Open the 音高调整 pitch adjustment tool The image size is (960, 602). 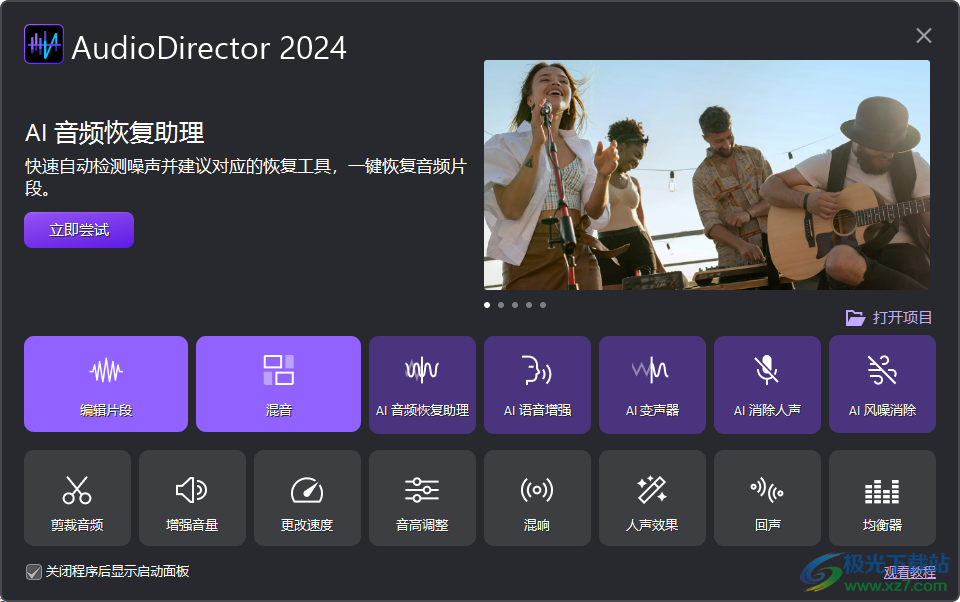click(422, 497)
